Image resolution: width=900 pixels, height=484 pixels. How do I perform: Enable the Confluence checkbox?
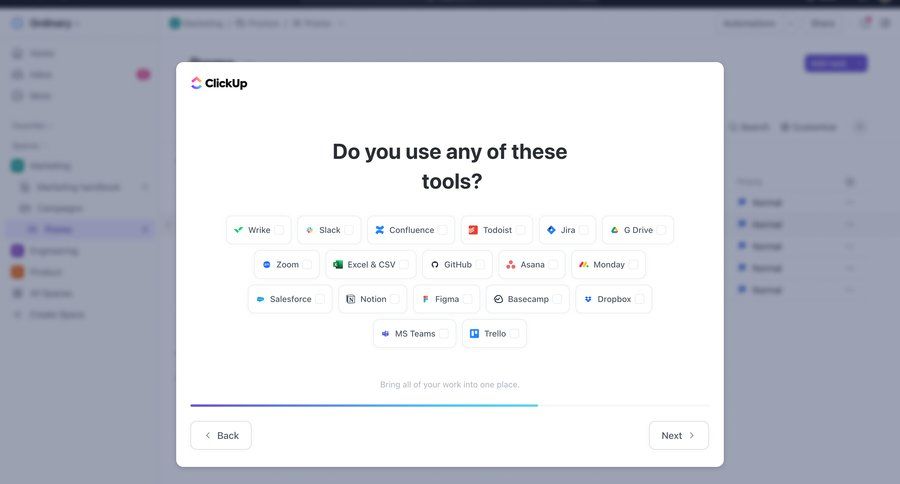[443, 230]
